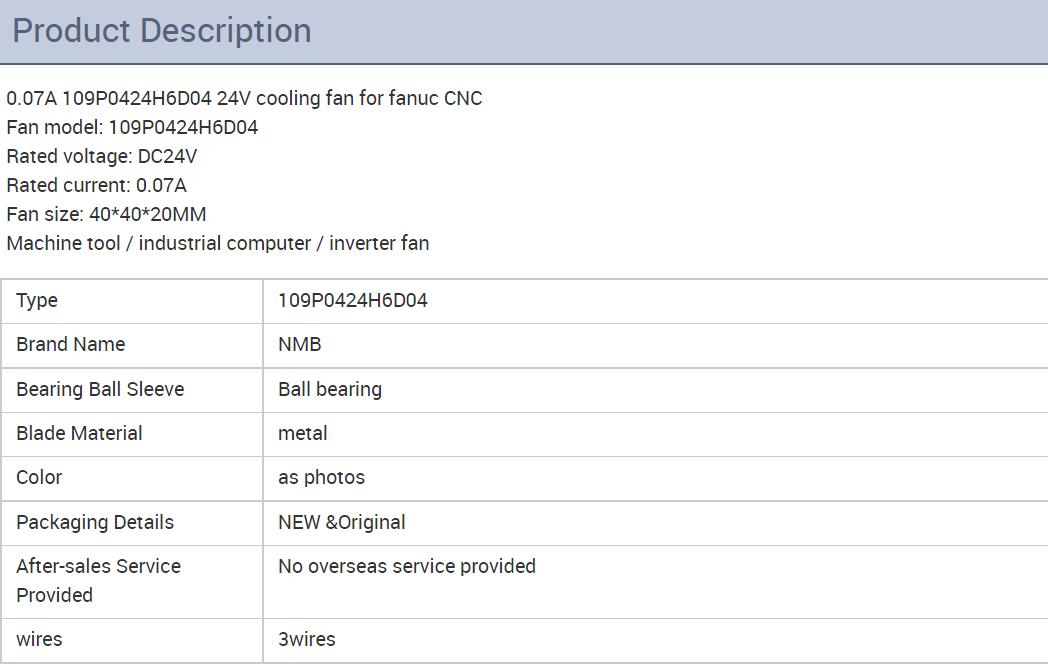Click the Machine tool / inverter fan line
The height and width of the screenshot is (665, 1048).
pos(218,243)
